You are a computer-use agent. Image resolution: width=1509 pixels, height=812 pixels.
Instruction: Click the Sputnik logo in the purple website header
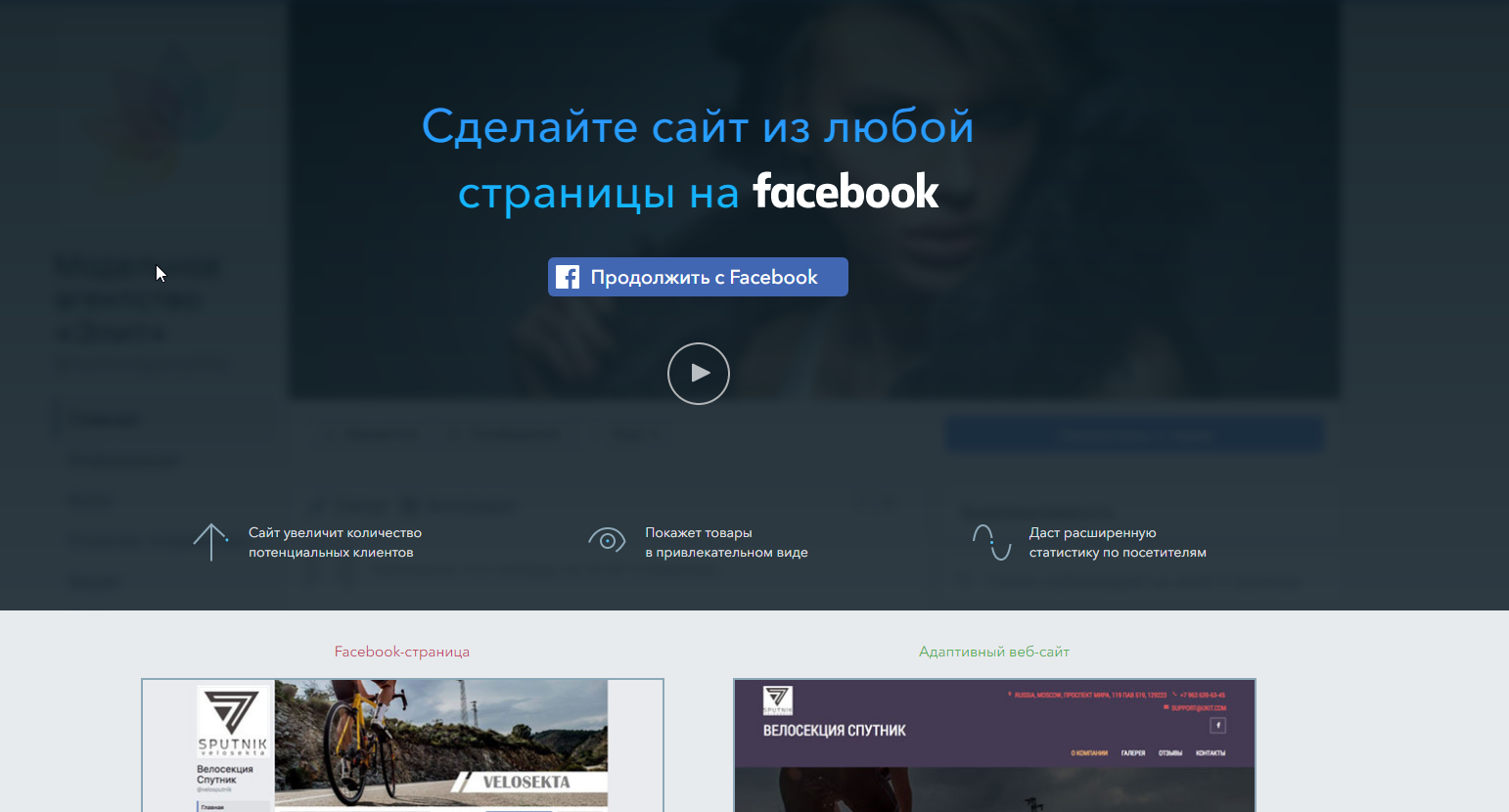[777, 700]
